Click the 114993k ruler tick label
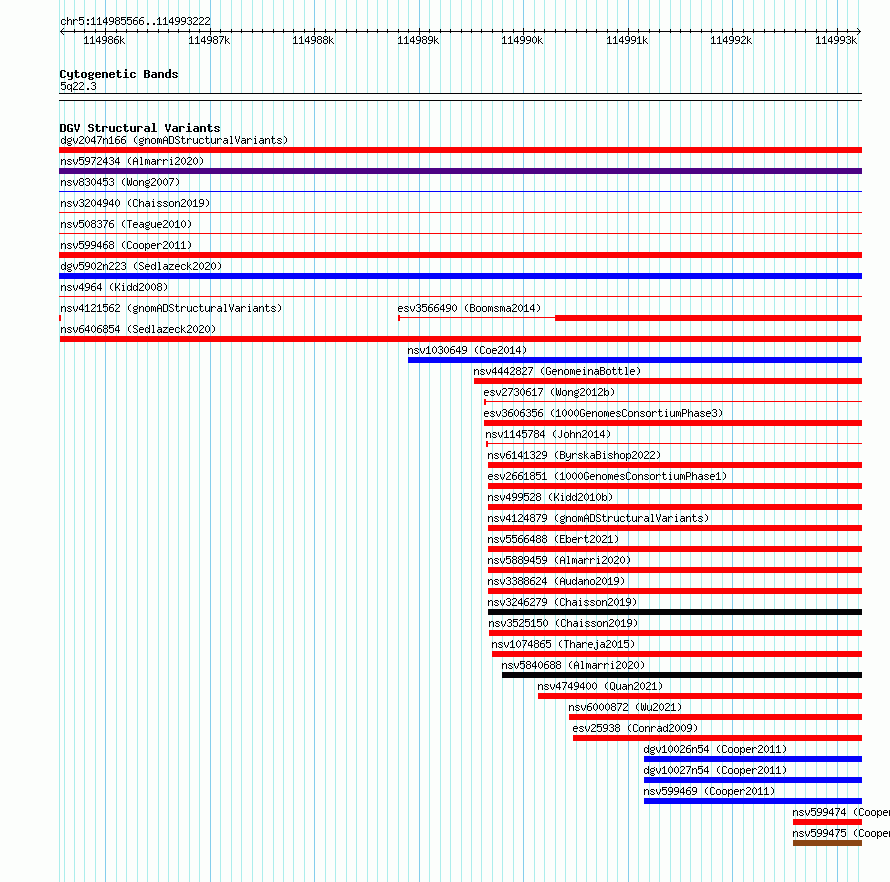Image resolution: width=890 pixels, height=882 pixels. coord(836,40)
